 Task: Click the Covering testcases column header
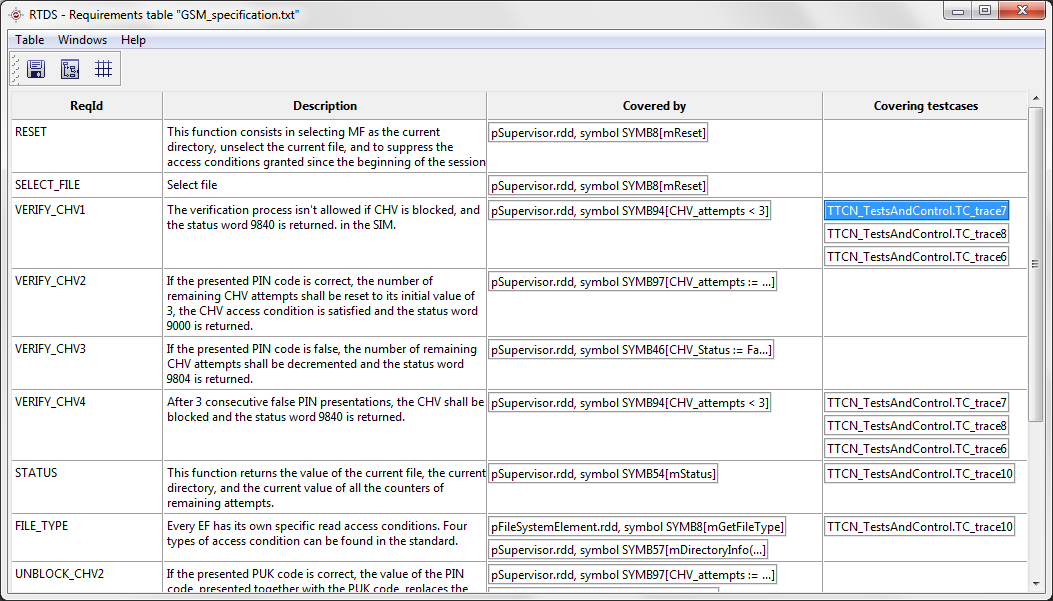(925, 106)
